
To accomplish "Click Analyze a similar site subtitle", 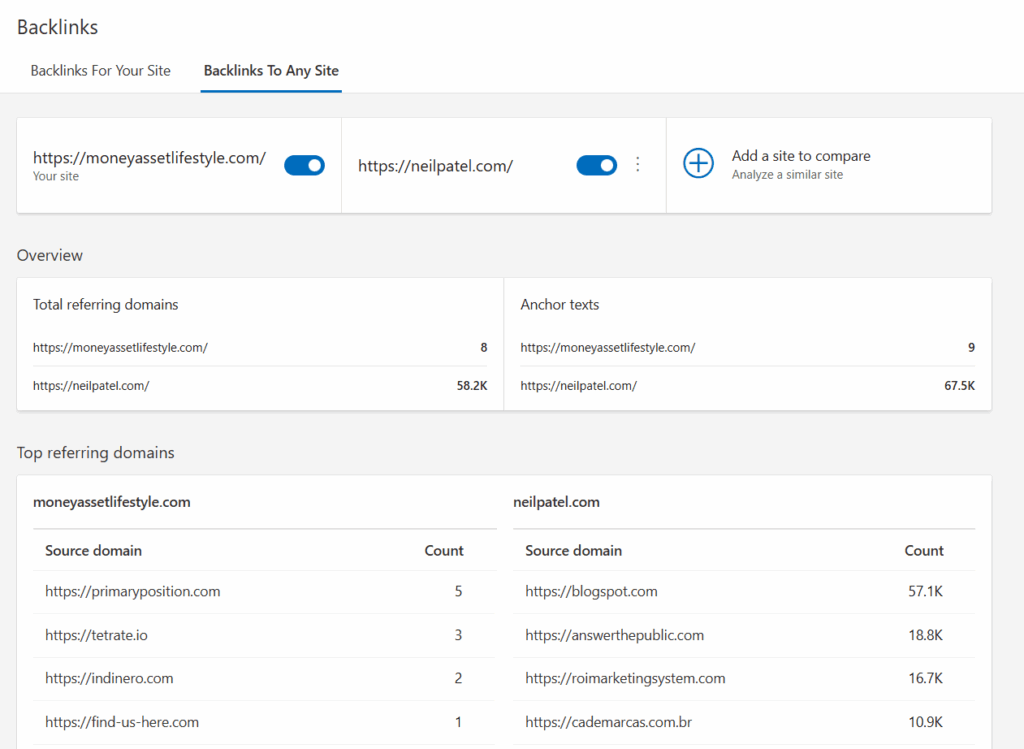I will point(787,174).
